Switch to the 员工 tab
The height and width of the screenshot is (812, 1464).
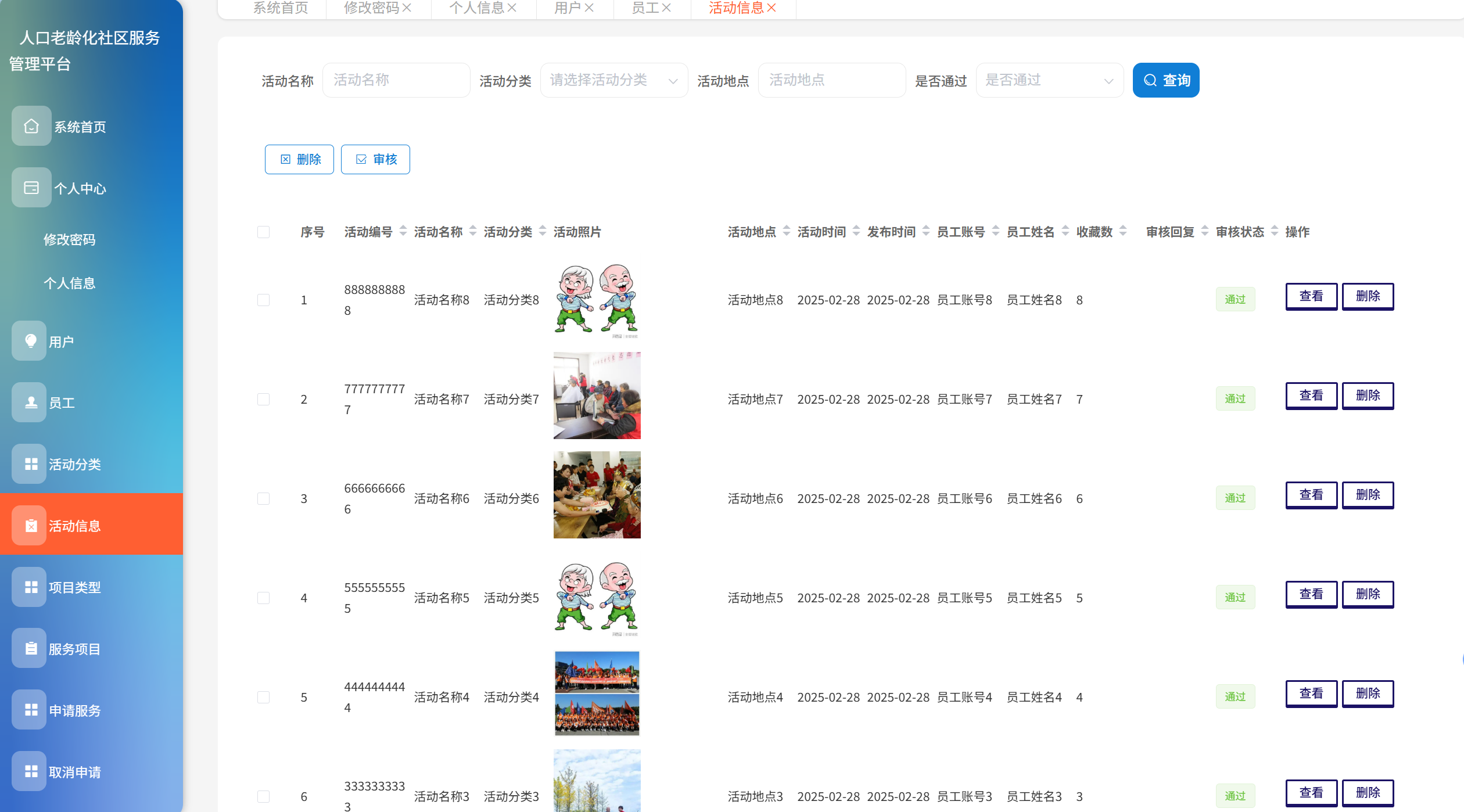(x=644, y=8)
